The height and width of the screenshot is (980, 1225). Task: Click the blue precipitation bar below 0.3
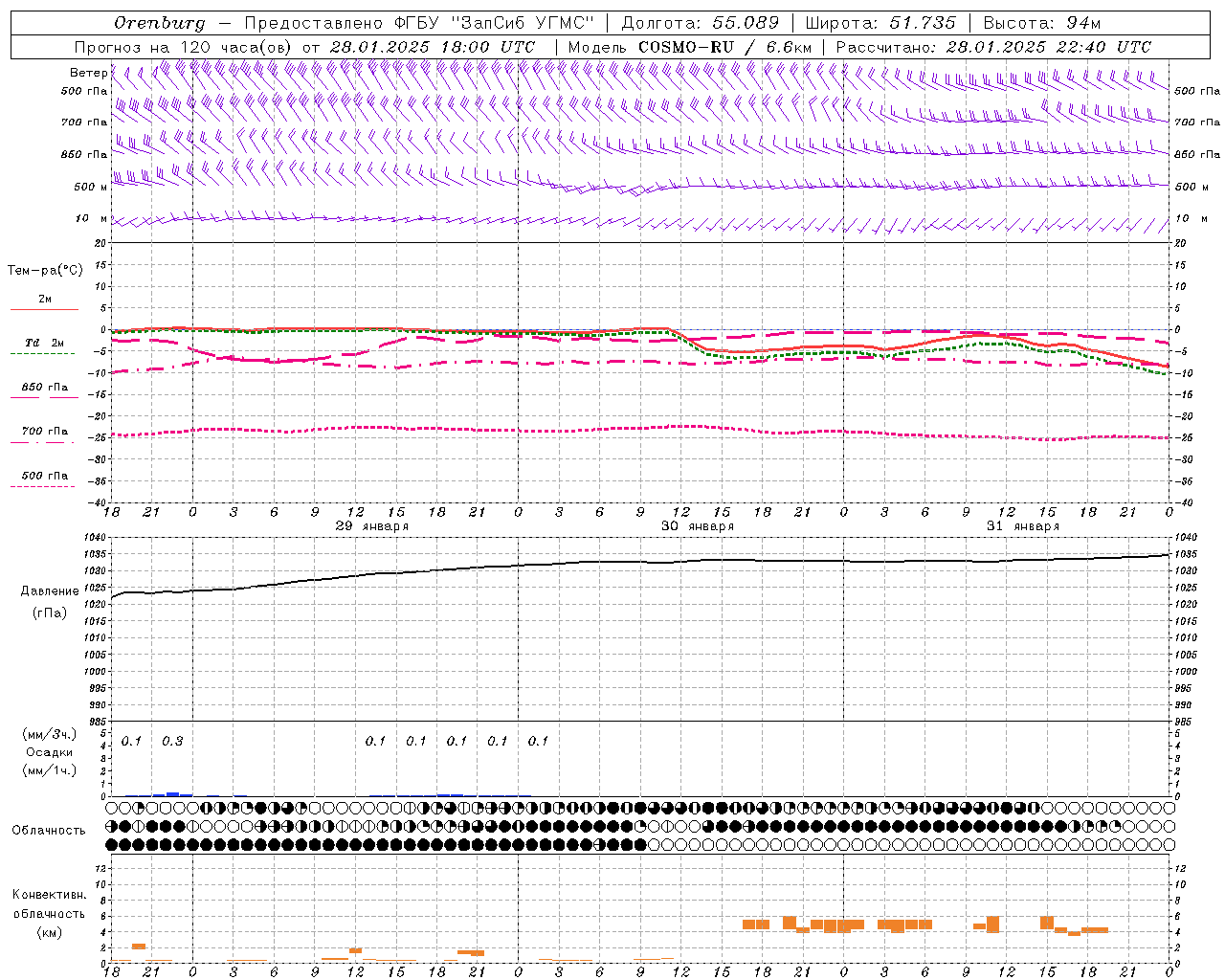[172, 794]
